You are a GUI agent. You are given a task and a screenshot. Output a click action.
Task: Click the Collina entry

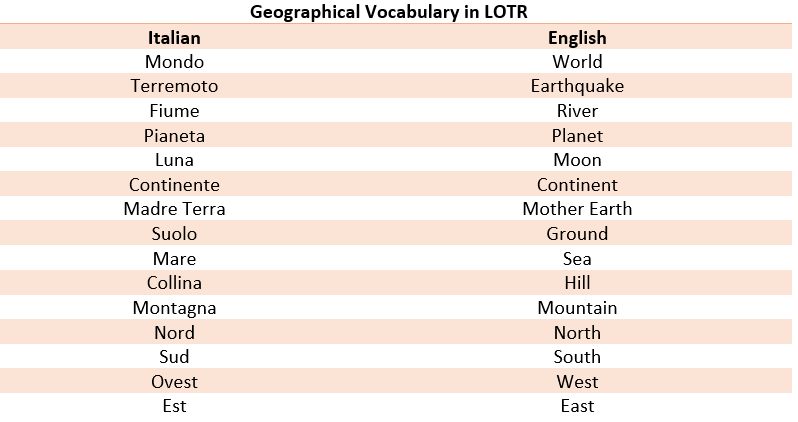174,283
